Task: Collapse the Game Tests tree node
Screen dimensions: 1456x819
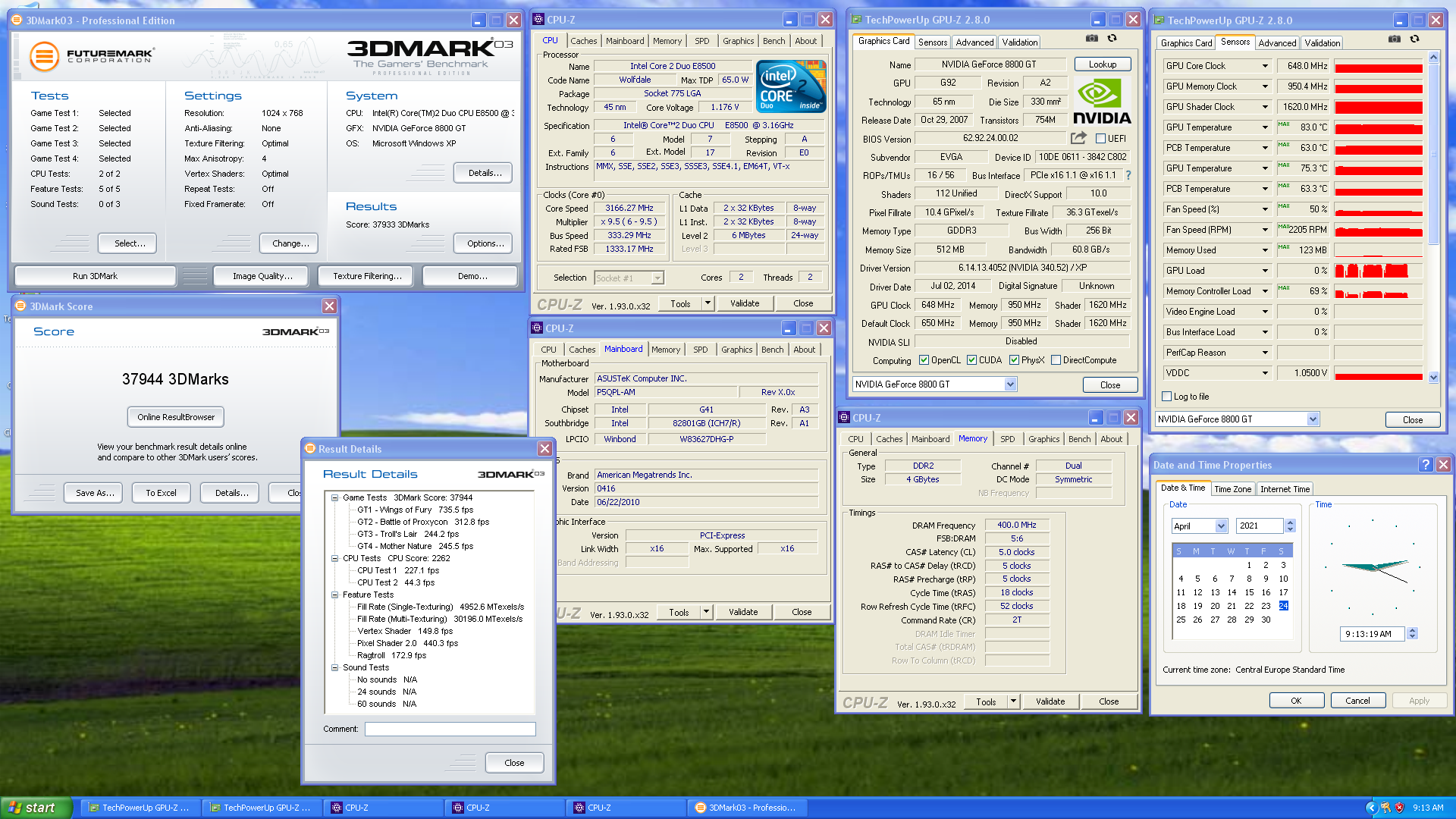Action: coord(334,498)
